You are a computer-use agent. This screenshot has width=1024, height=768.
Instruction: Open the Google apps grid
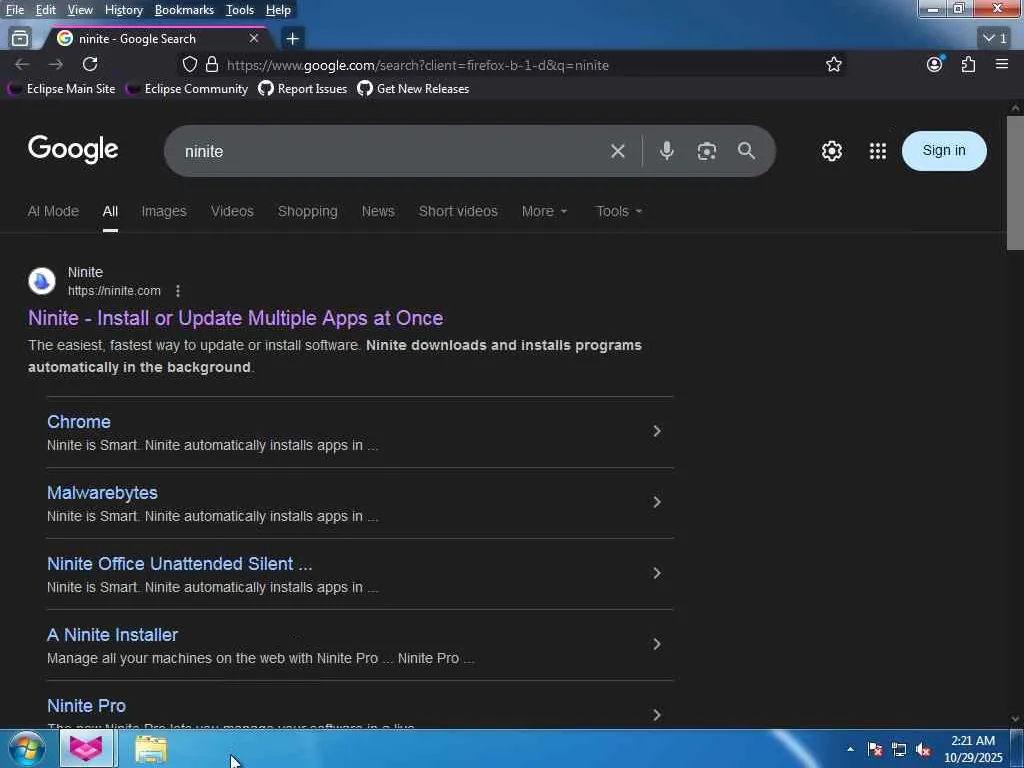pos(878,151)
